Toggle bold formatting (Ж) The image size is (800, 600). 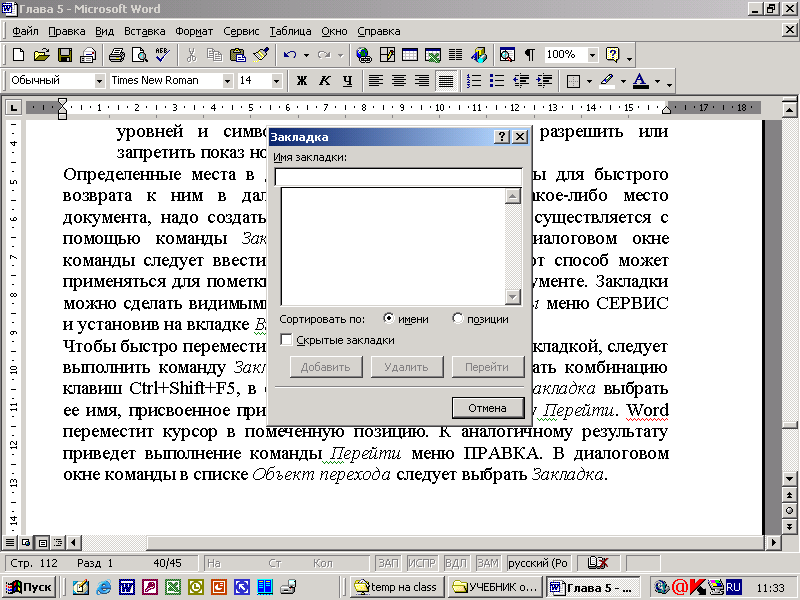(x=302, y=81)
